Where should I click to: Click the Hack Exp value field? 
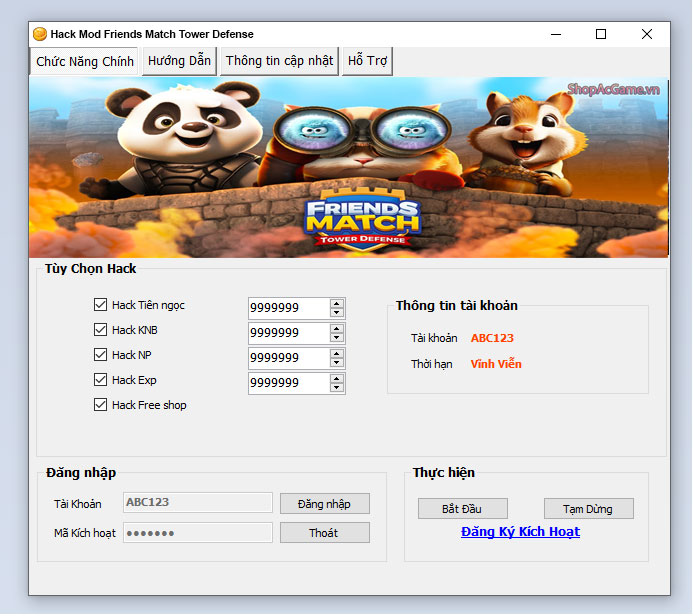click(289, 383)
